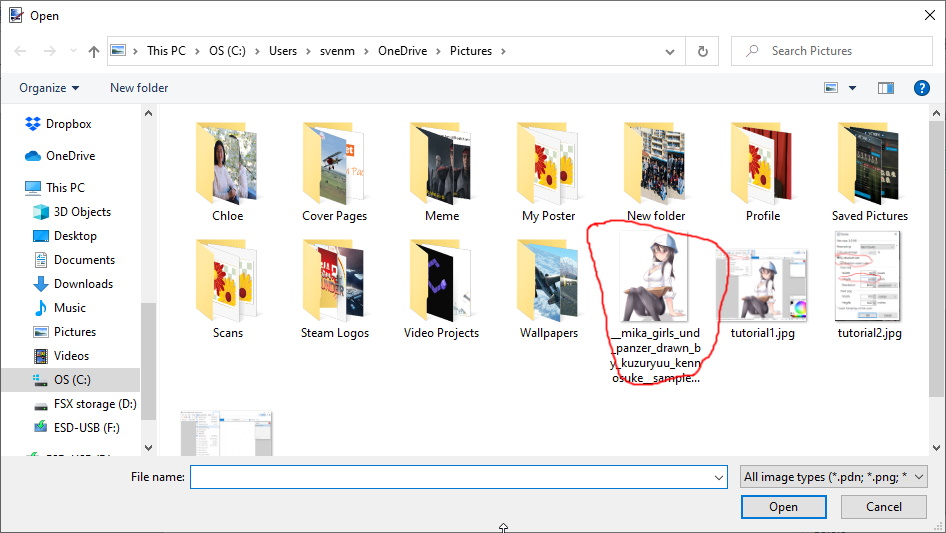Click the Forward navigation arrow

coord(49,51)
